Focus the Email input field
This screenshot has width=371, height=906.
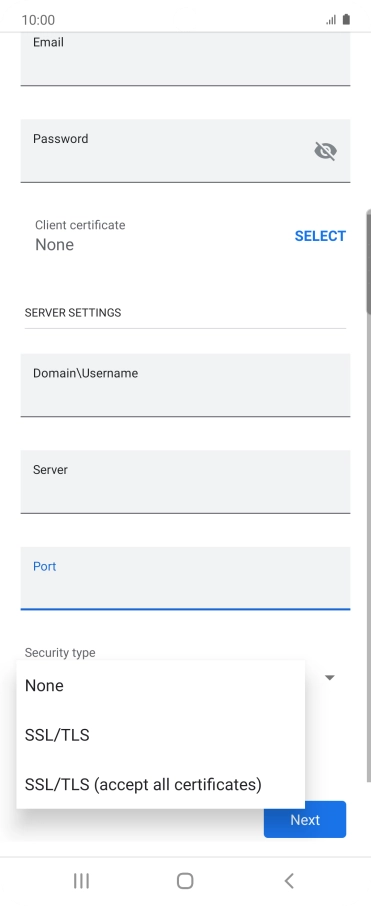[186, 59]
